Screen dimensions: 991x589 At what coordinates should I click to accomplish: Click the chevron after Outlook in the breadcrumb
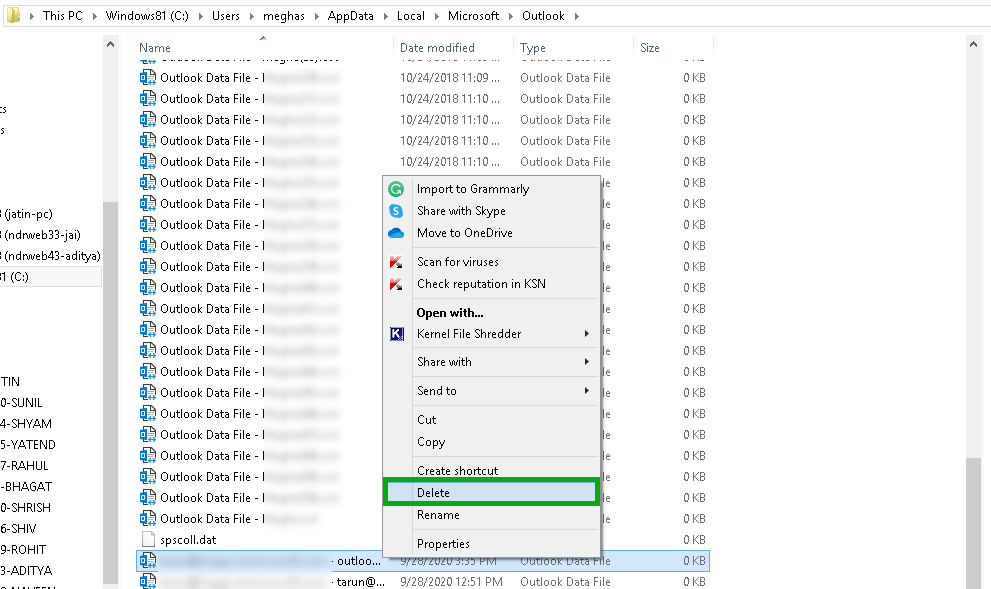(575, 15)
